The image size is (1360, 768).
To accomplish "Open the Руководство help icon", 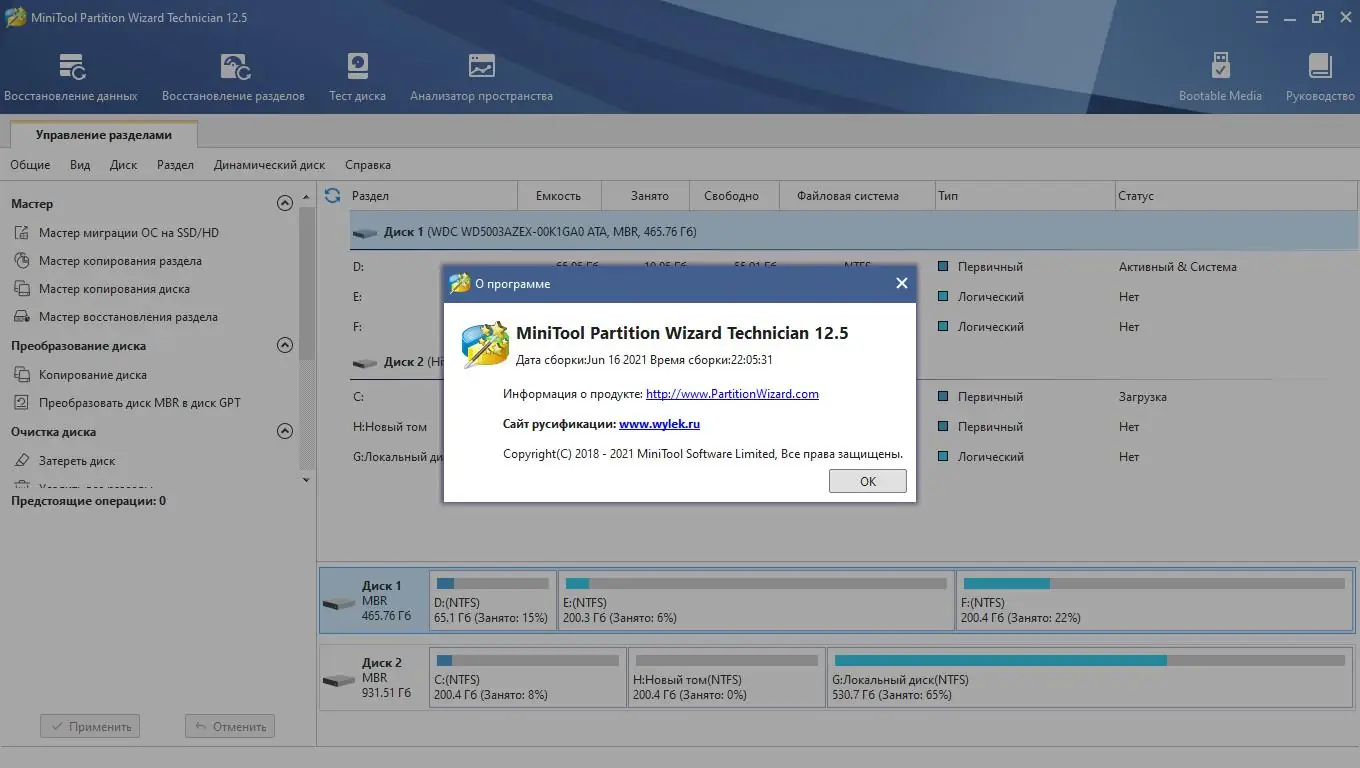I will tap(1320, 75).
